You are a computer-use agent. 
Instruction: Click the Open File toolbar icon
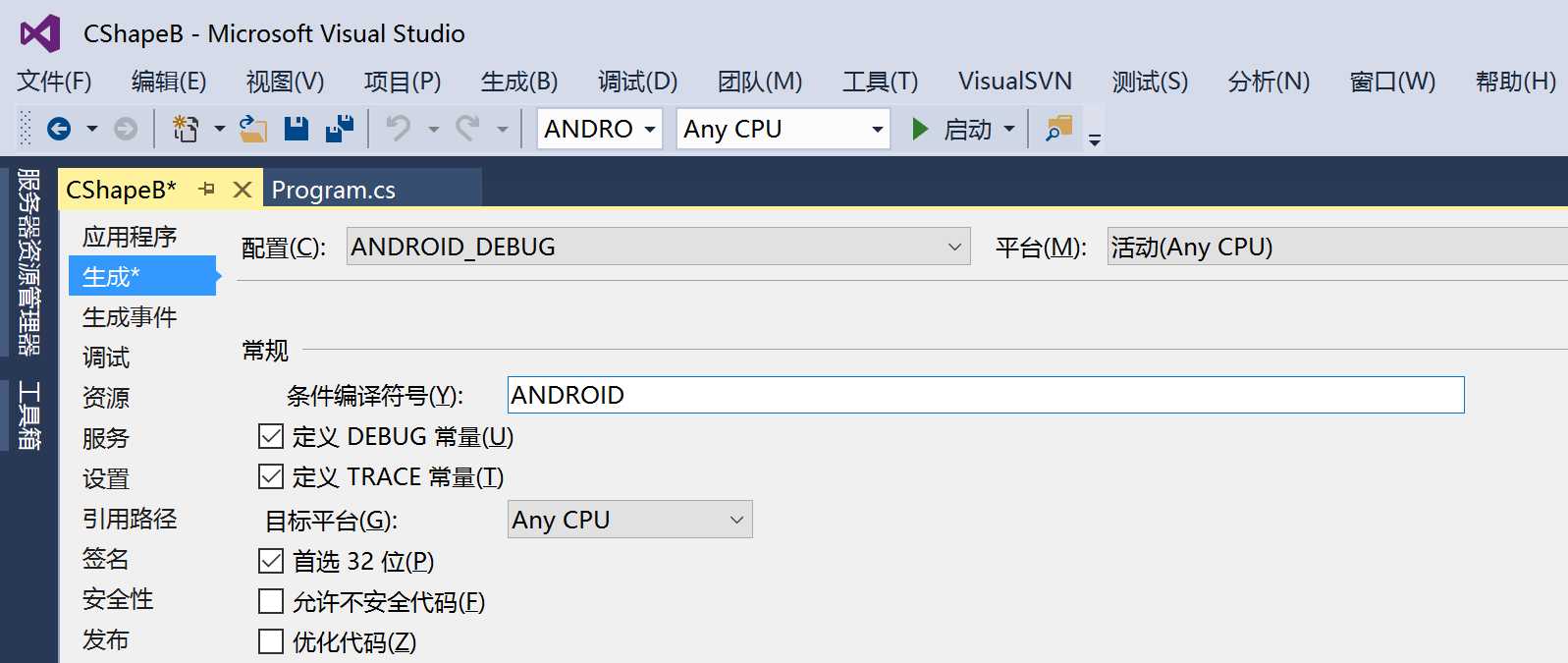253,129
